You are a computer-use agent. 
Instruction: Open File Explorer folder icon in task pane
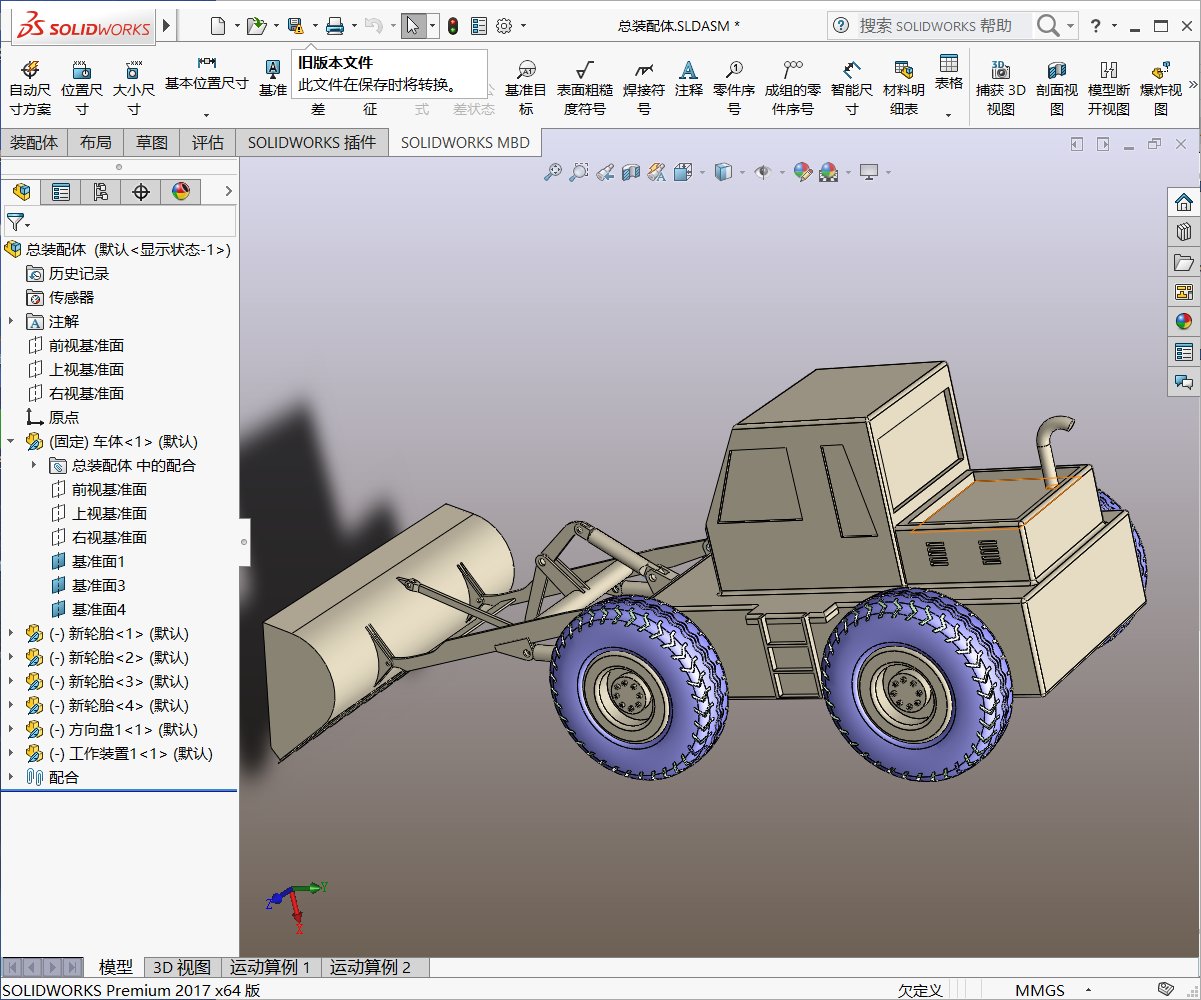pos(1184,262)
